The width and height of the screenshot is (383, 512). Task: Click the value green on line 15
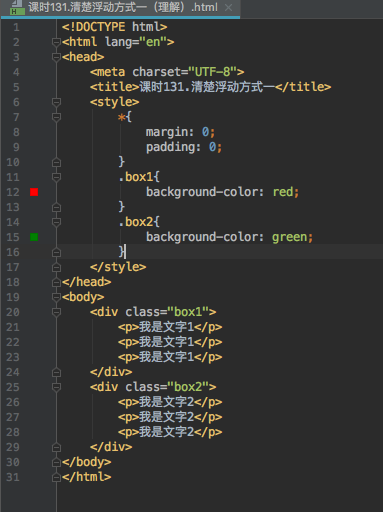point(290,237)
